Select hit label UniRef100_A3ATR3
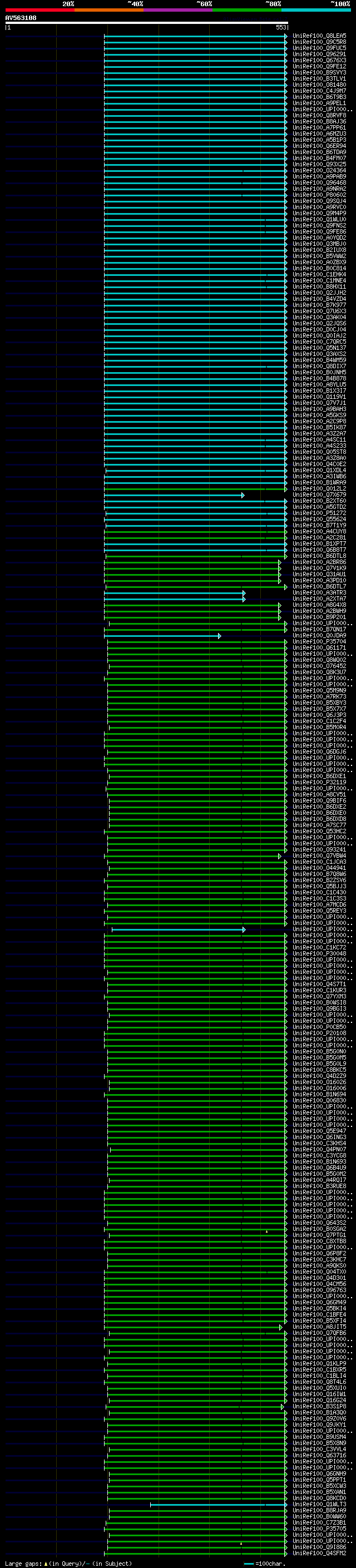Screen dimensions: 356x1568 pos(319,592)
